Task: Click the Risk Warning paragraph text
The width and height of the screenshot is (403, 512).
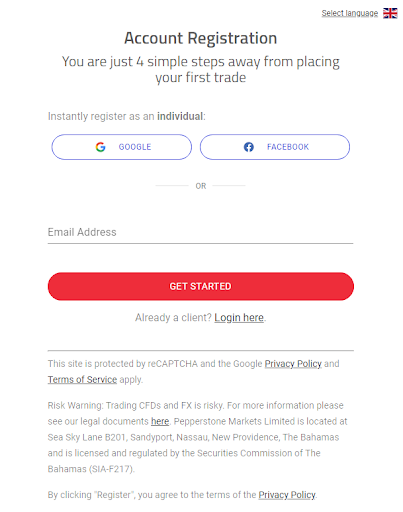Action: 197,437
